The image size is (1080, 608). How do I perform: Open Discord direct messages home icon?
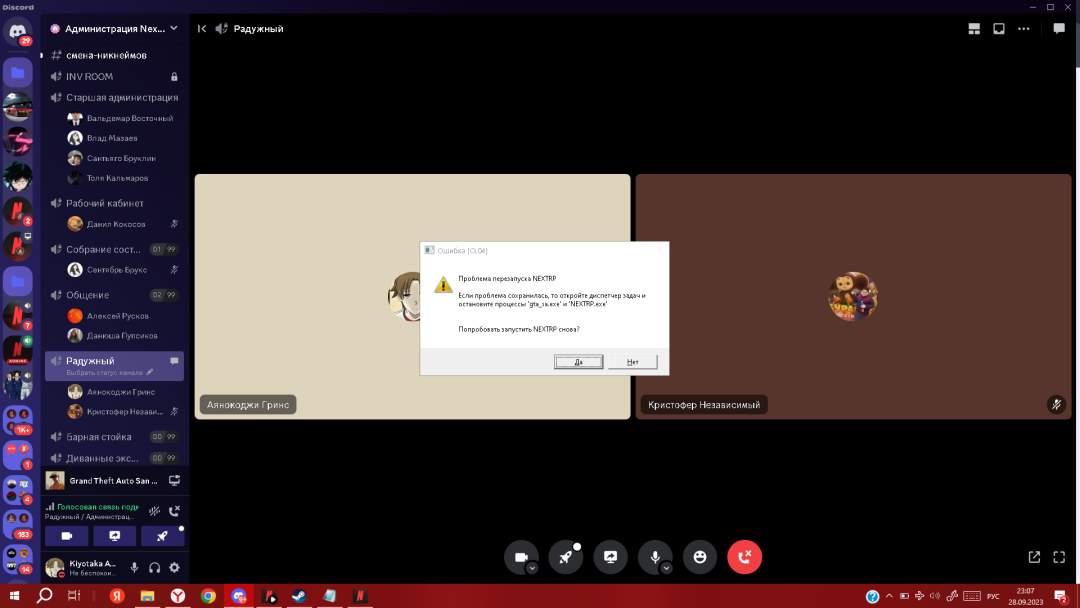pos(17,32)
